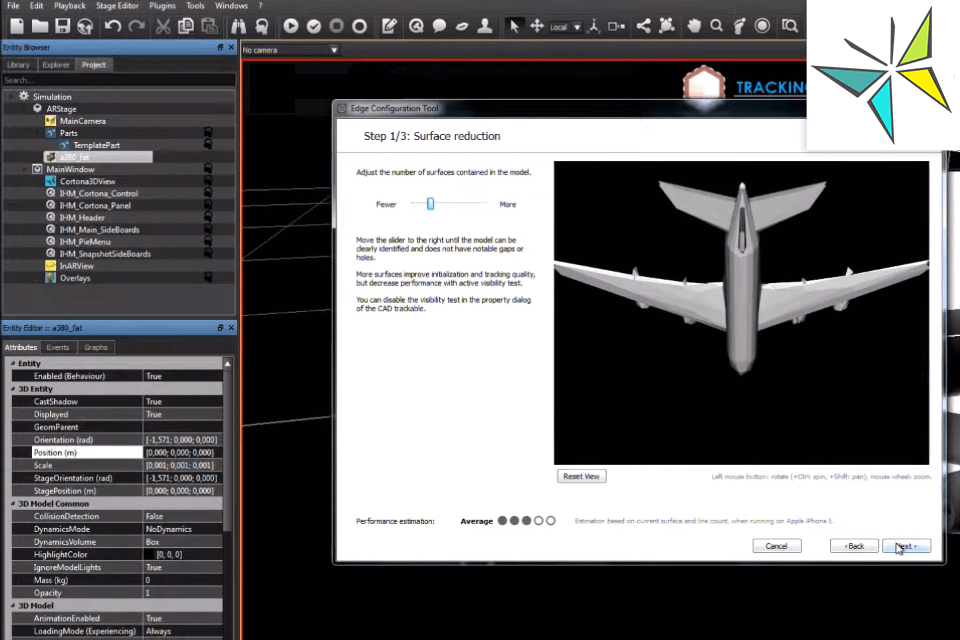Toggle icon at right of IHM_SnapshotSideBoards row
Image resolution: width=960 pixels, height=640 pixels.
(x=208, y=253)
